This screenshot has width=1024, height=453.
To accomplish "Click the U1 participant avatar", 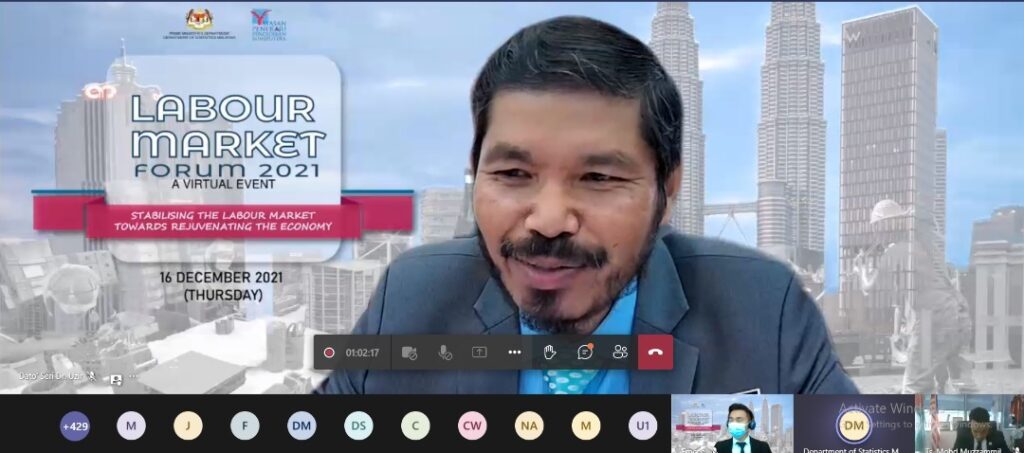I will pos(643,426).
